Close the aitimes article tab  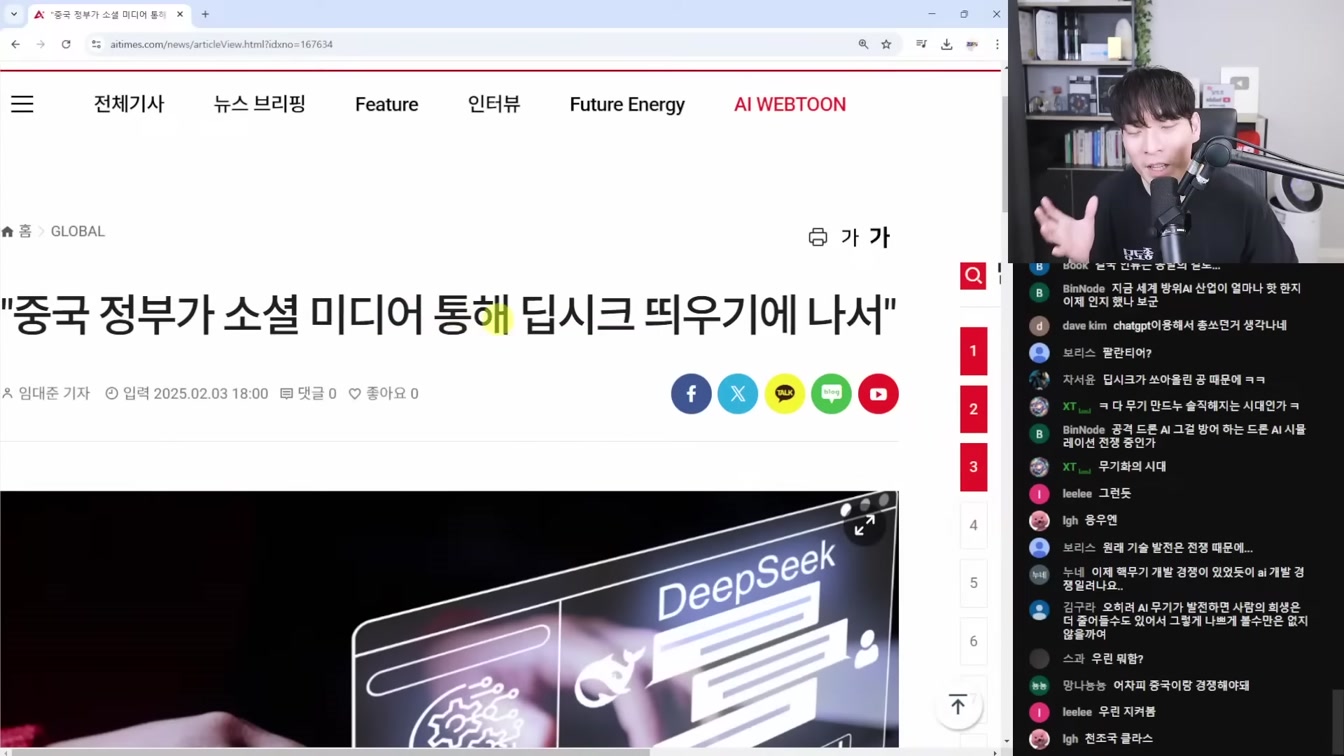pyautogui.click(x=180, y=14)
